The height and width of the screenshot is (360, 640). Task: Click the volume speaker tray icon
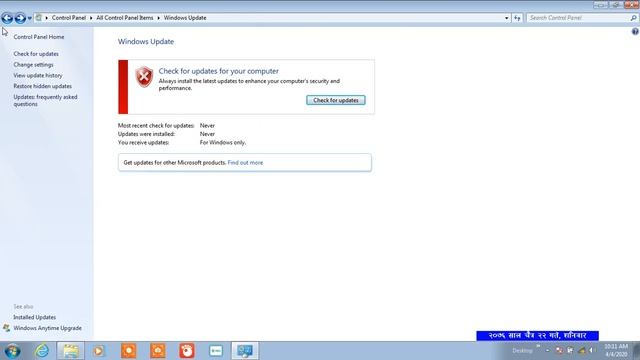point(591,351)
